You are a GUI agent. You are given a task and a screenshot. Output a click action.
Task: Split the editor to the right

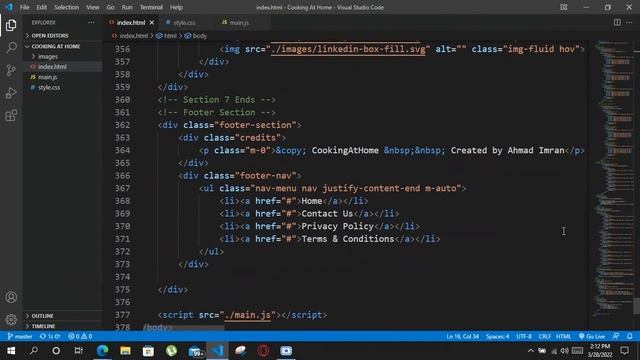click(617, 22)
